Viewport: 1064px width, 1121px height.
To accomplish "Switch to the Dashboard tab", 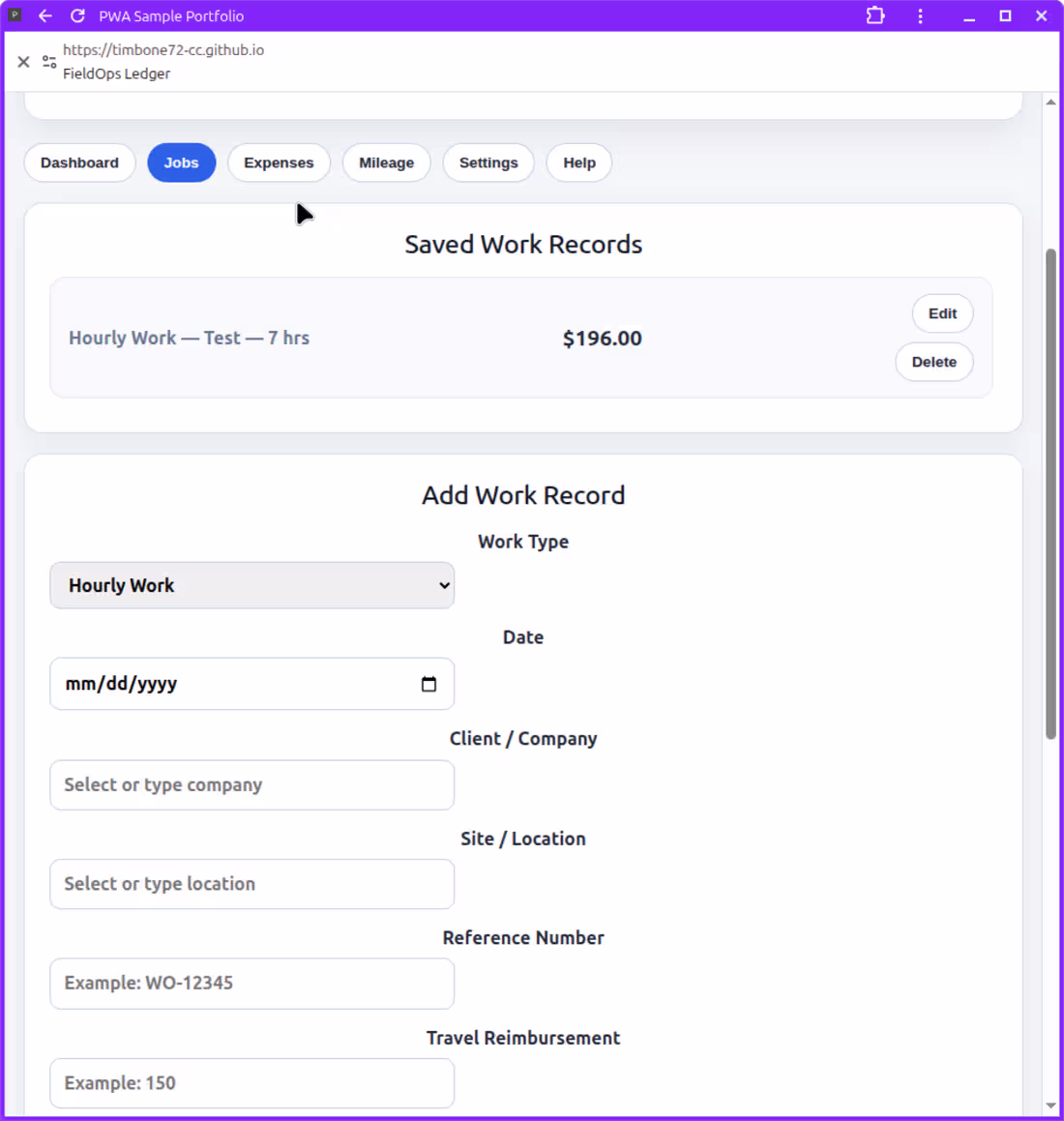I will click(x=79, y=163).
